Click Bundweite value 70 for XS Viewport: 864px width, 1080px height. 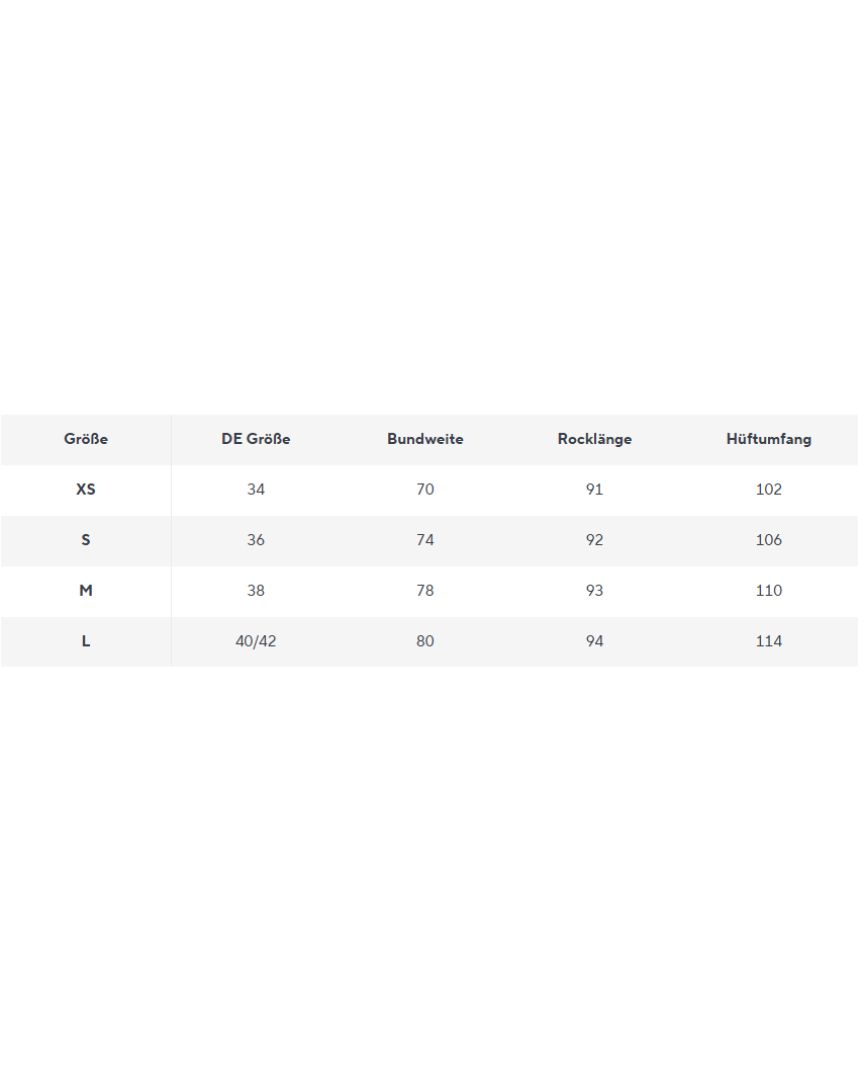pos(425,490)
